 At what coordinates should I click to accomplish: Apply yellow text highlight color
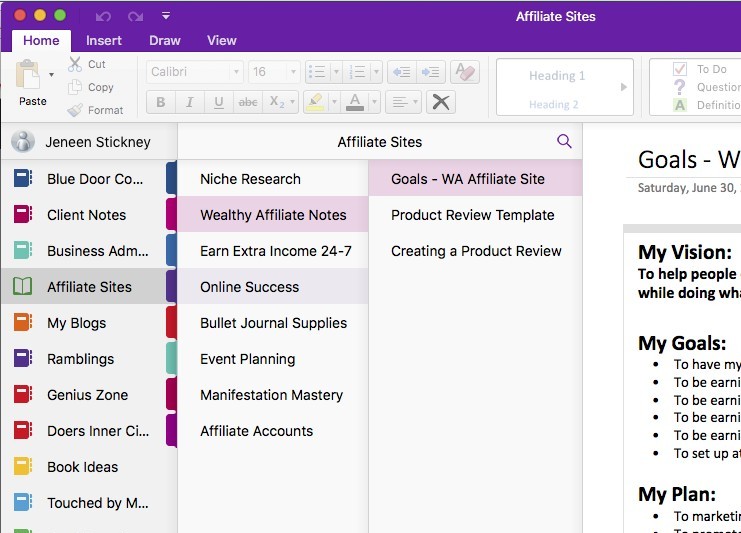coord(315,102)
